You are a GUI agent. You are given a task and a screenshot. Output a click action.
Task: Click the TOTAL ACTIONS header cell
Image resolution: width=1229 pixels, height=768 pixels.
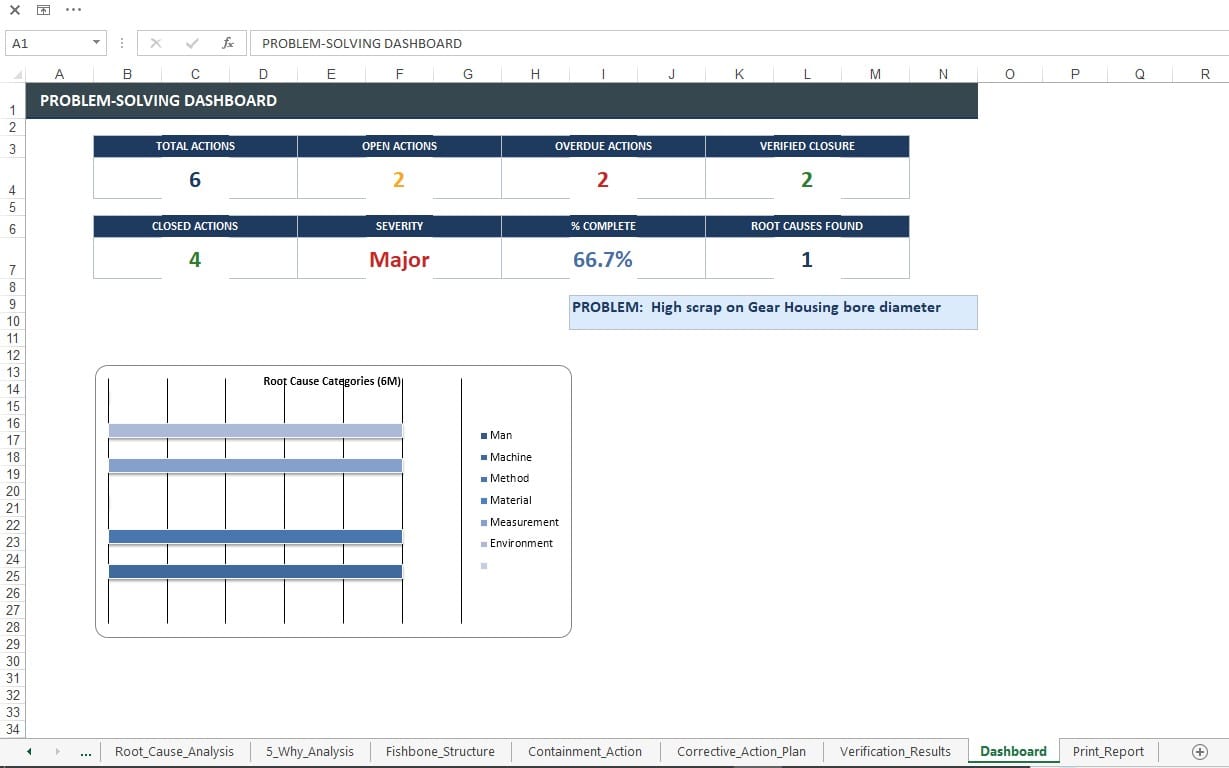click(195, 146)
